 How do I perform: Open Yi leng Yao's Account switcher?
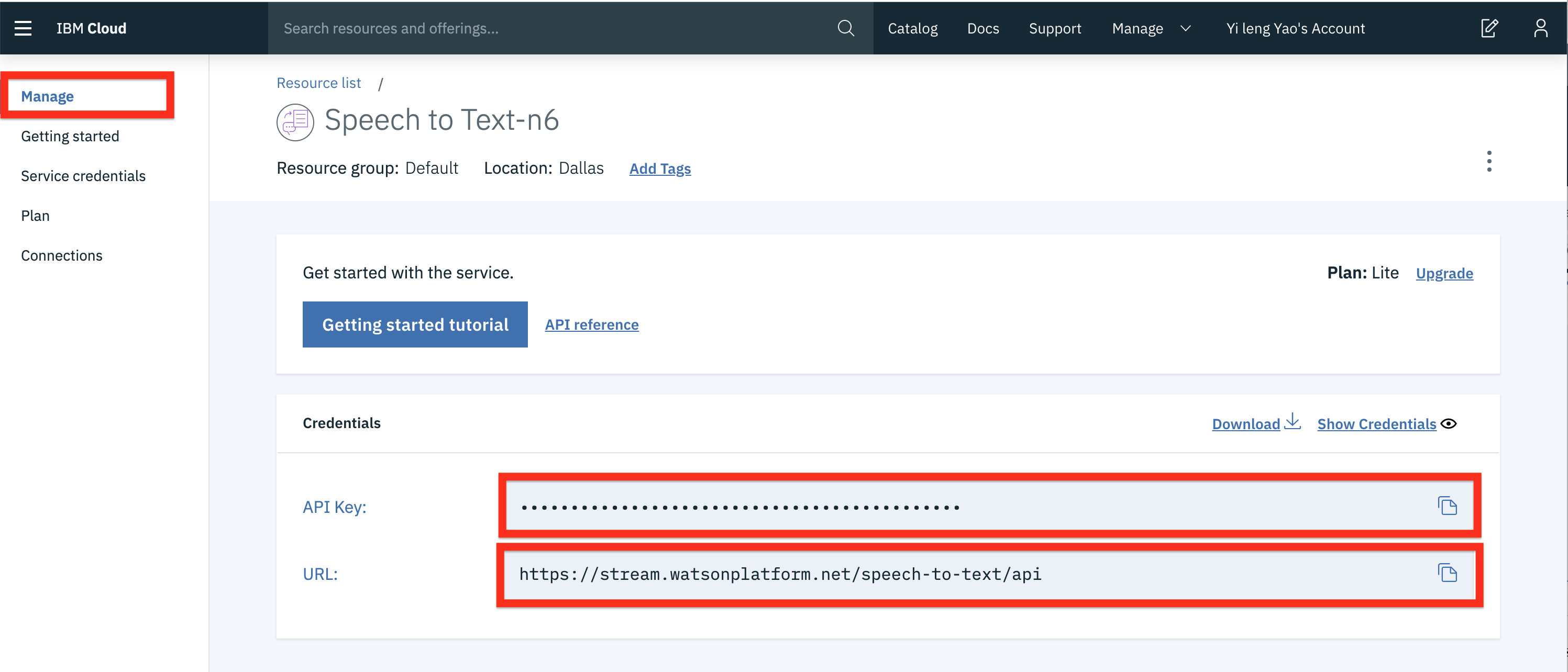click(x=1295, y=28)
